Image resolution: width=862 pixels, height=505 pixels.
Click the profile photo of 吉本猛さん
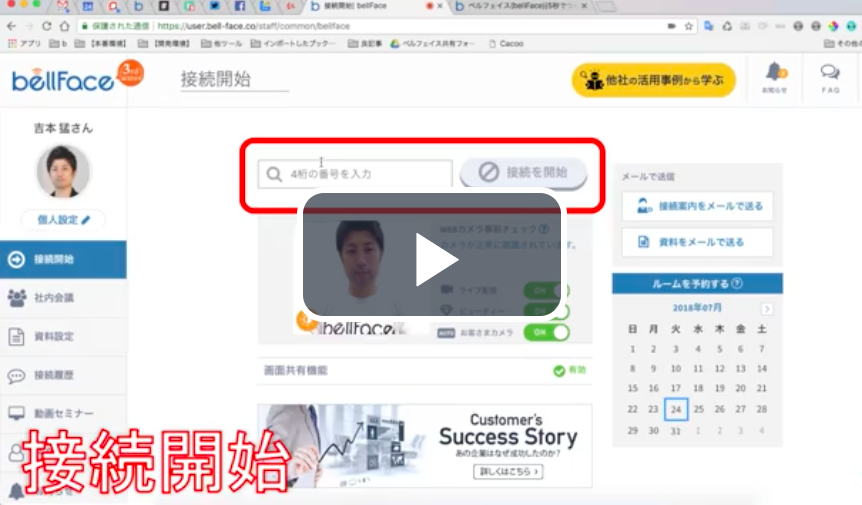point(63,171)
